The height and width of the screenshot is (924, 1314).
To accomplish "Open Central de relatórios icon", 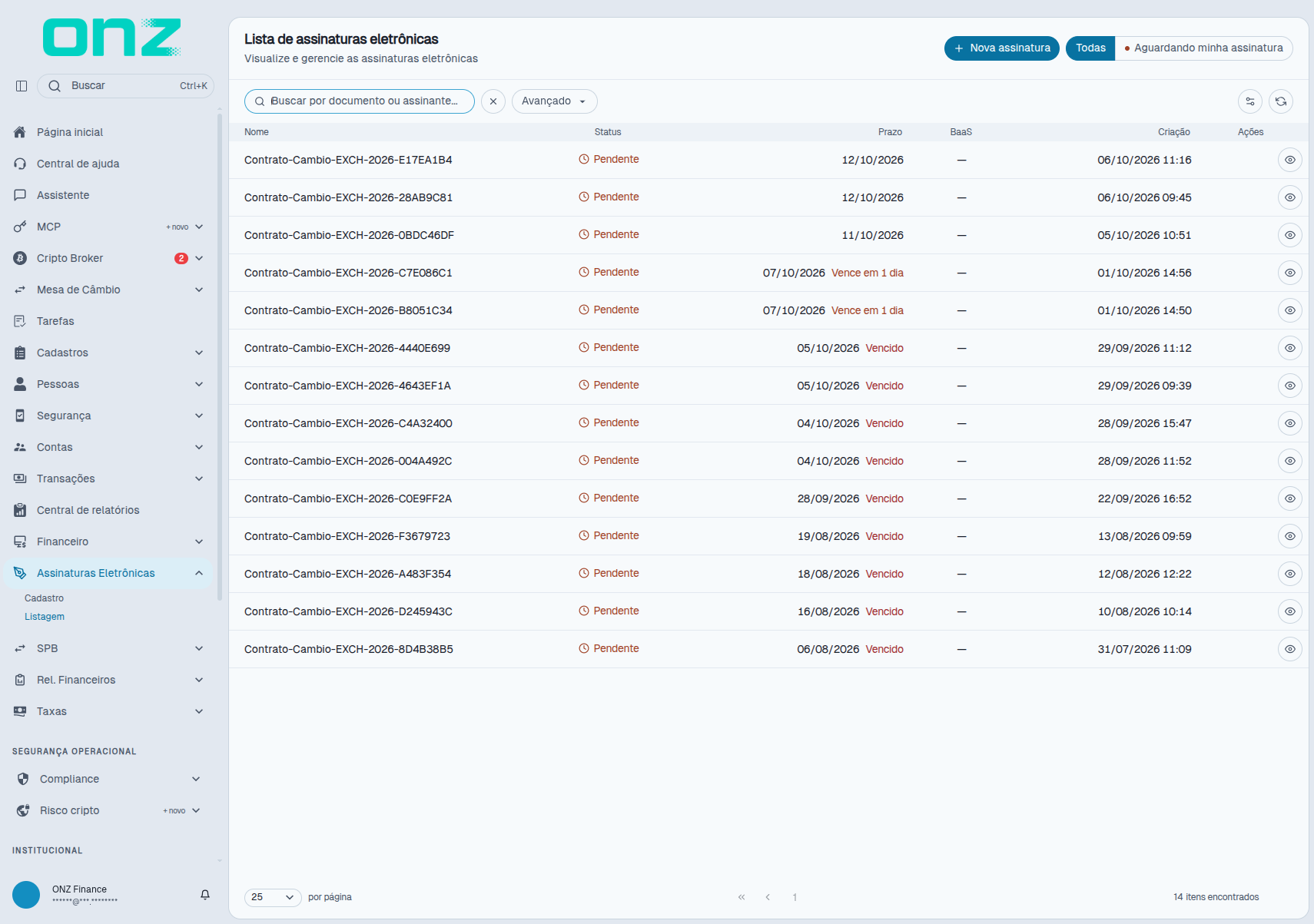I will point(20,510).
